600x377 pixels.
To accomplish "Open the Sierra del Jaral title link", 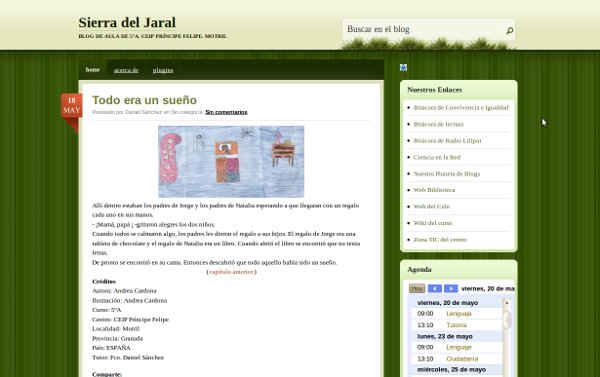I will click(127, 22).
